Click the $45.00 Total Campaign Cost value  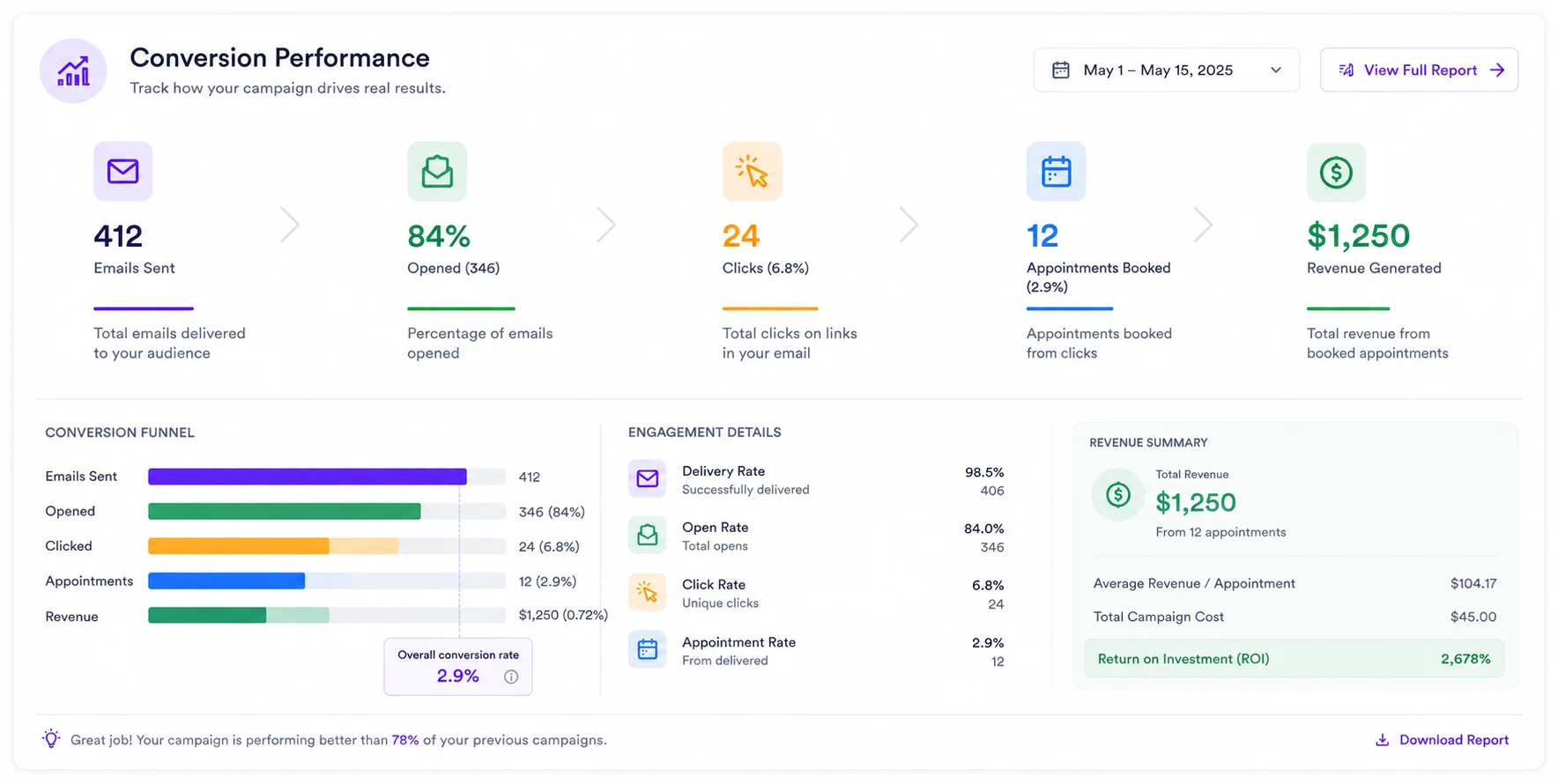[x=1473, y=617]
